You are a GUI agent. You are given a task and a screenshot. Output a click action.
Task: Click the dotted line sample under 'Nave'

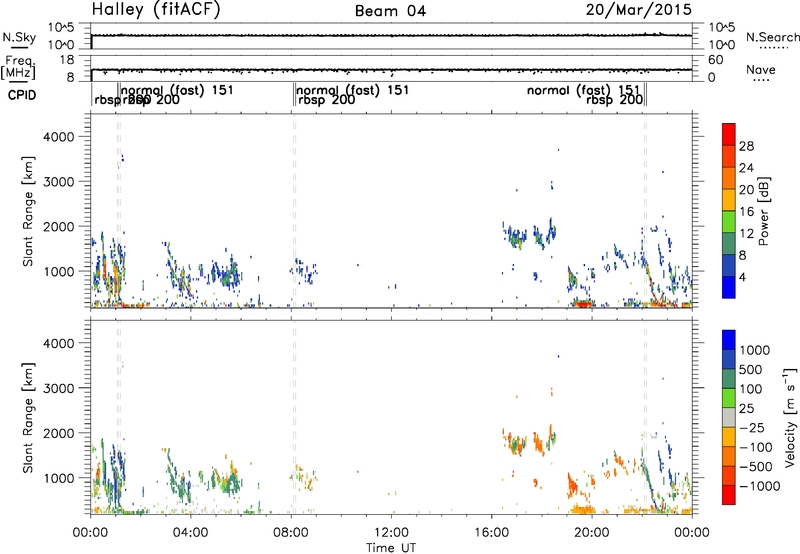761,81
